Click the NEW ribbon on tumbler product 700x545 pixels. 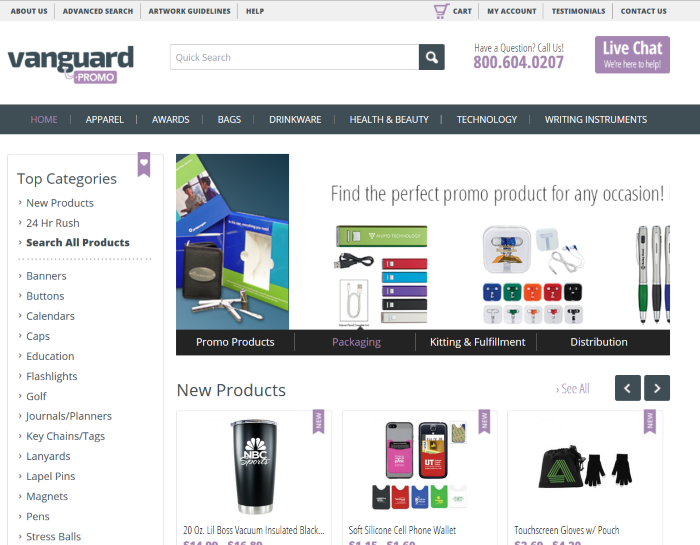click(318, 421)
